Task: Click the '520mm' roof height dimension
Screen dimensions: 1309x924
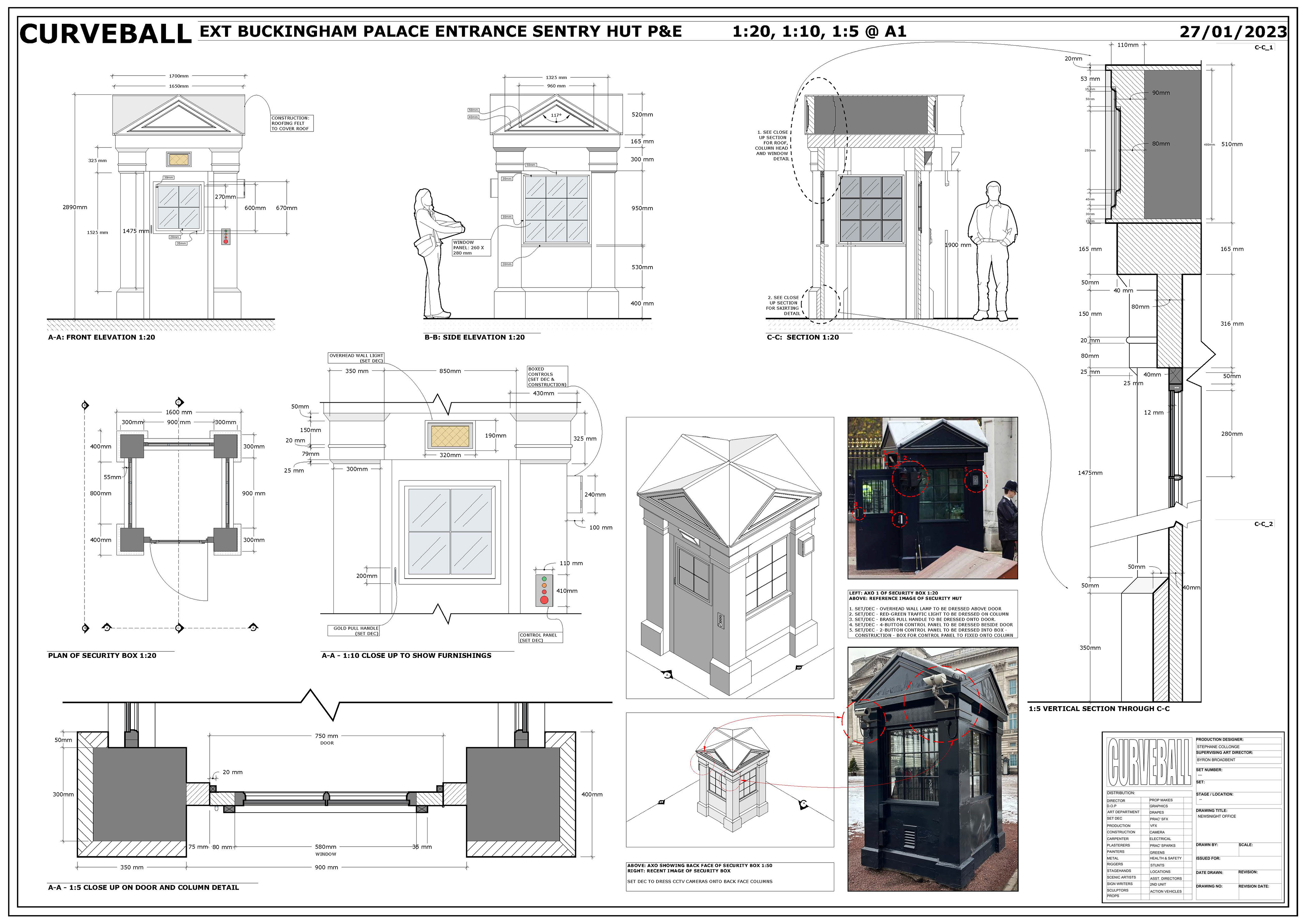Action: click(642, 114)
